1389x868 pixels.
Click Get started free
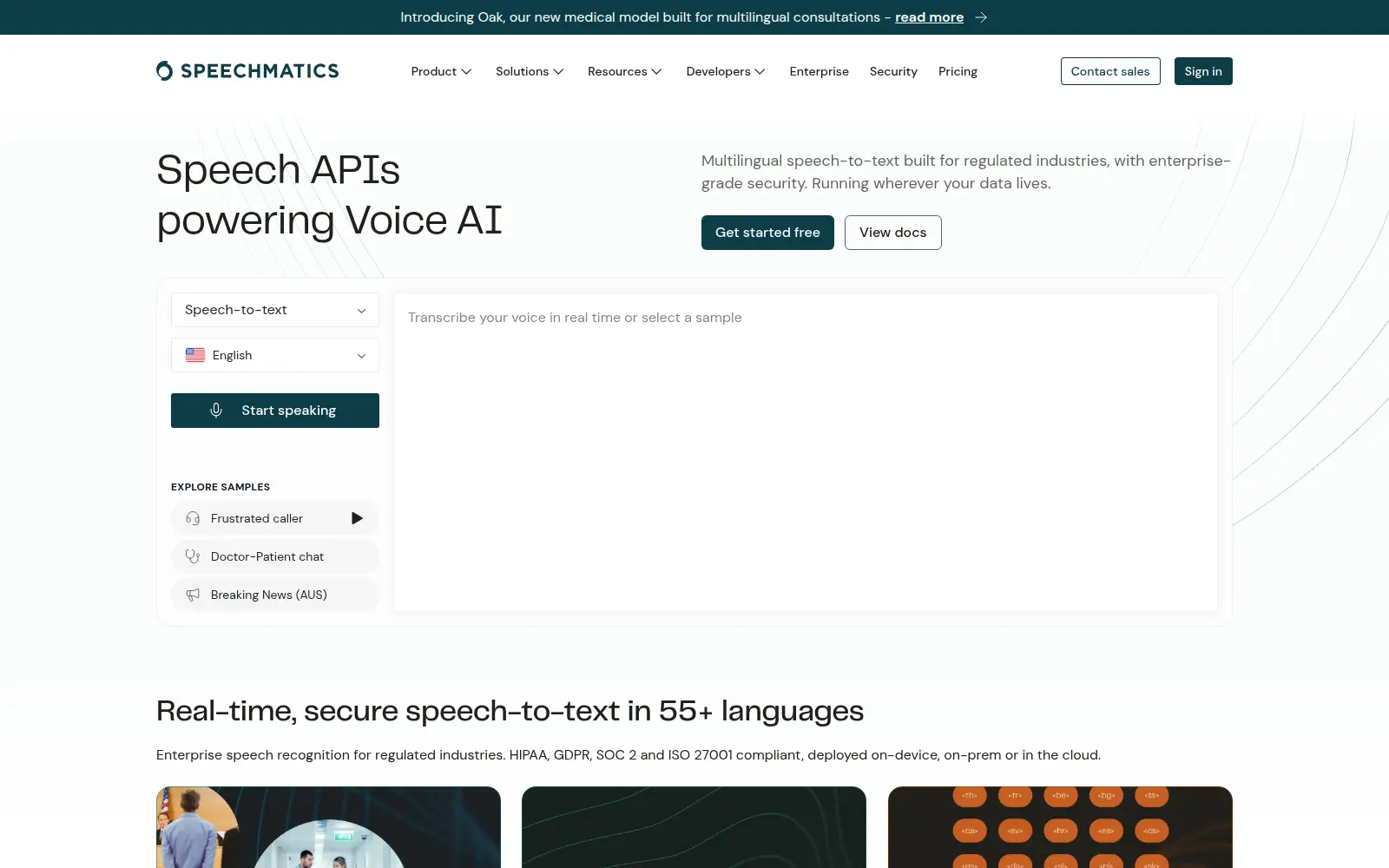(767, 233)
